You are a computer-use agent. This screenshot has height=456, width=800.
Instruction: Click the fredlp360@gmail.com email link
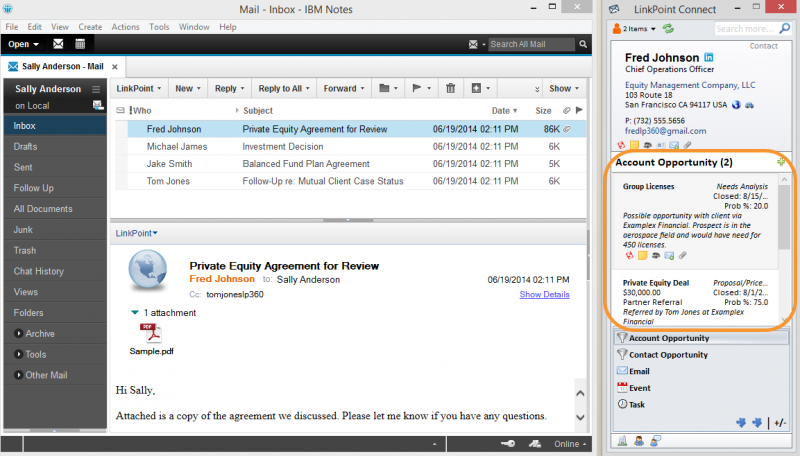click(665, 131)
